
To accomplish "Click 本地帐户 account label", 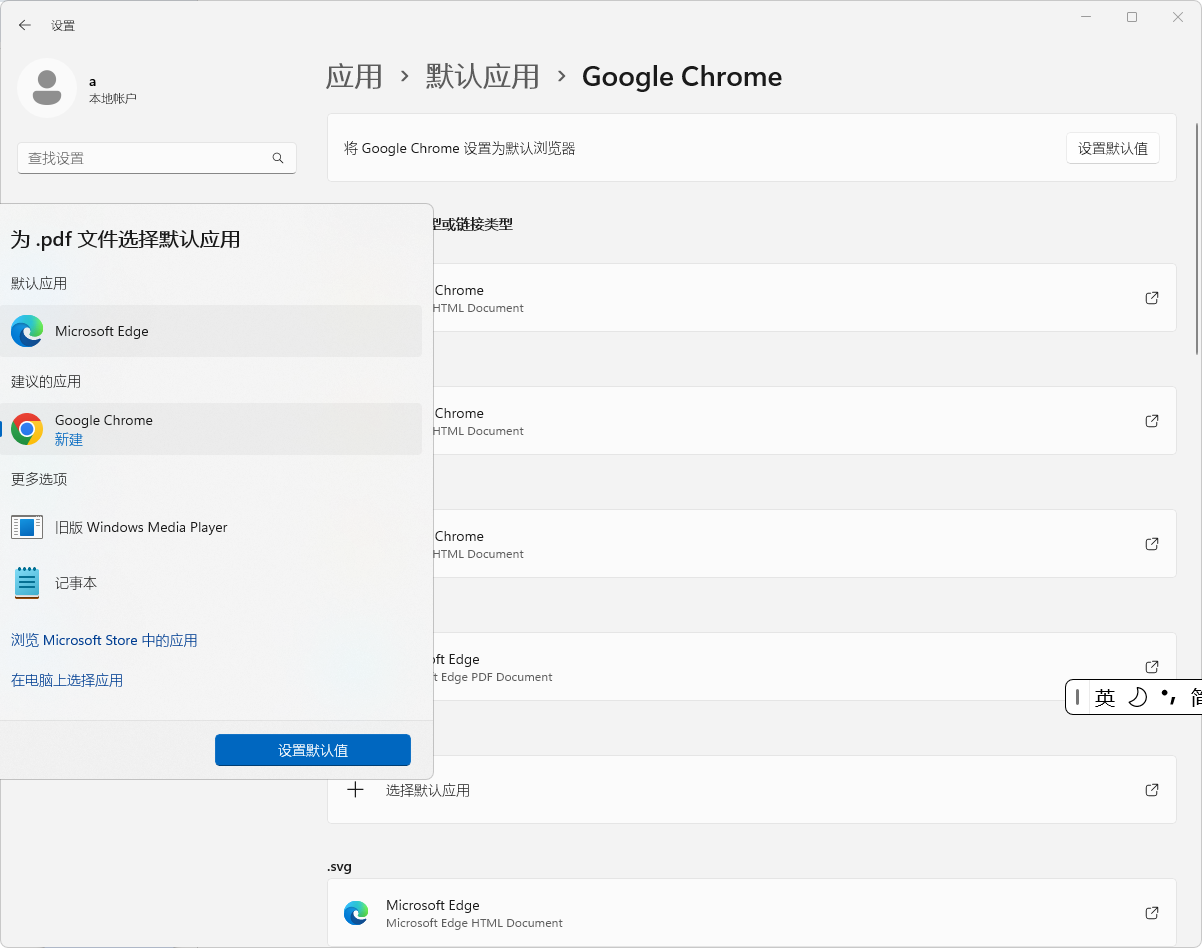I will point(113,99).
